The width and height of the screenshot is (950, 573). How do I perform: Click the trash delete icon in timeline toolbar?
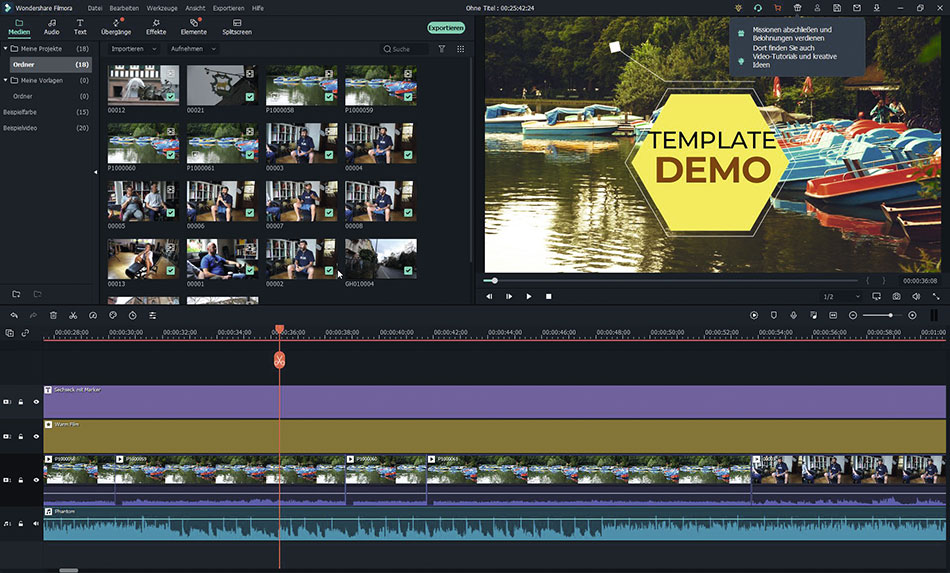(x=53, y=316)
